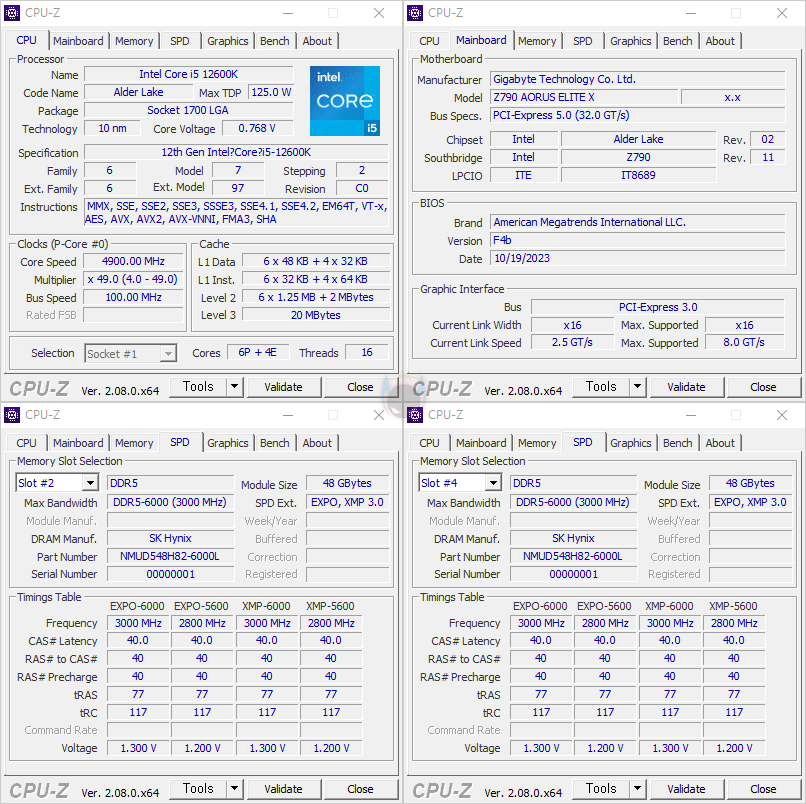Click the BIOS date 10/19/2023 field
Screen dimensions: 806x804
point(638,258)
